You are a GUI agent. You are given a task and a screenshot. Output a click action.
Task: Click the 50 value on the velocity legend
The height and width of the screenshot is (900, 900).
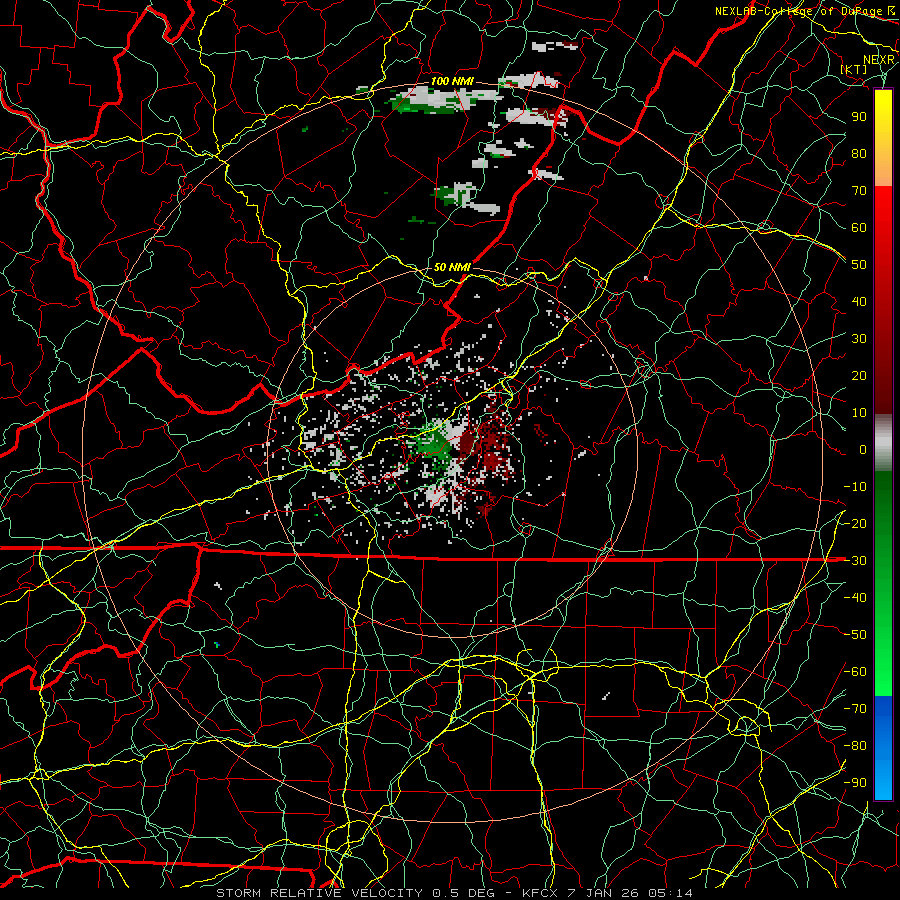point(859,265)
